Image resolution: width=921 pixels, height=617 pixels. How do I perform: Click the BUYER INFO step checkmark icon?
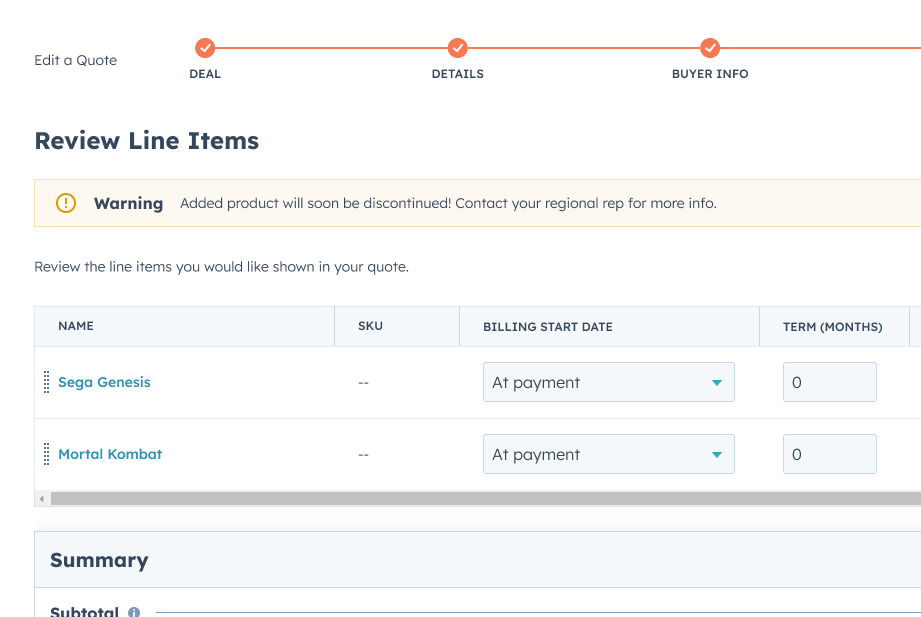(x=710, y=47)
